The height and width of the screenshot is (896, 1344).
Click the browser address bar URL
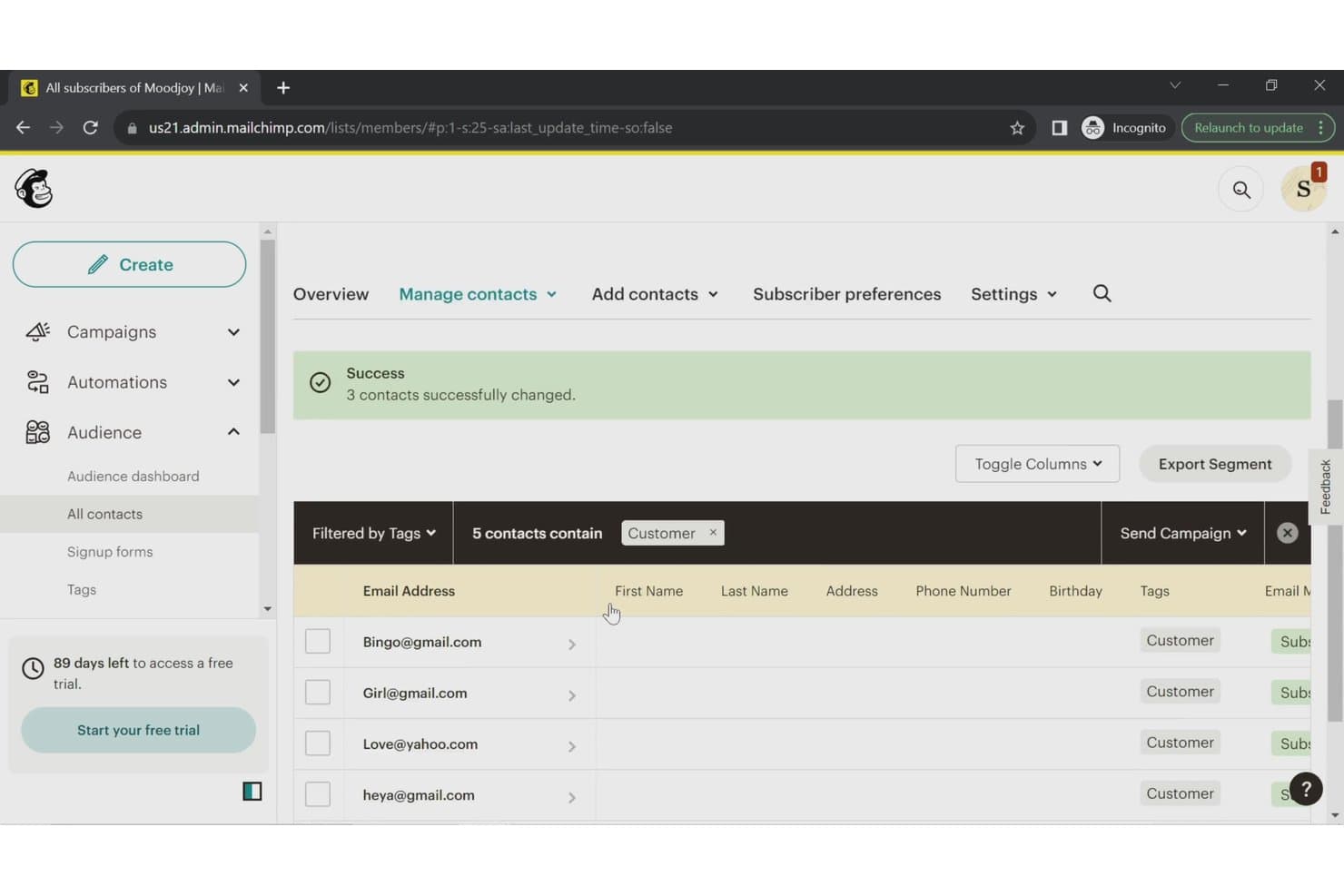pyautogui.click(x=410, y=128)
